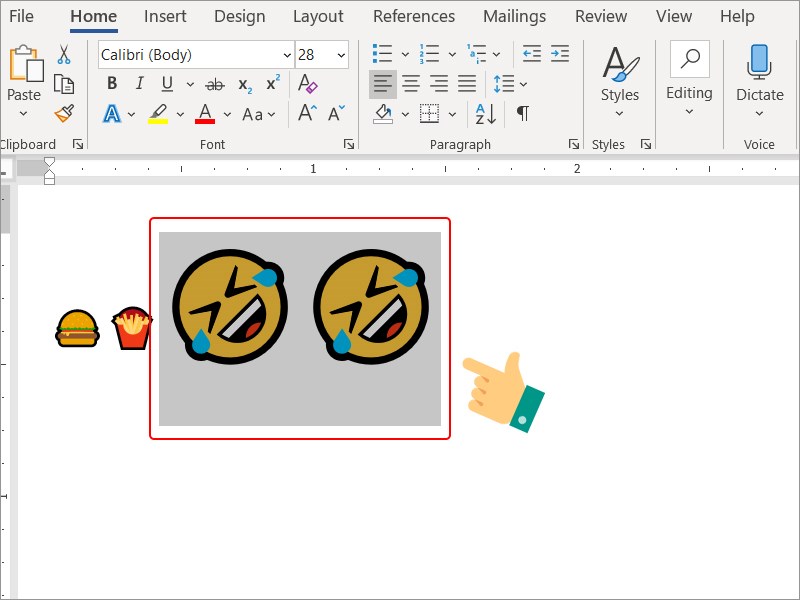
Task: Click the Strikethrough icon
Action: 214,84
